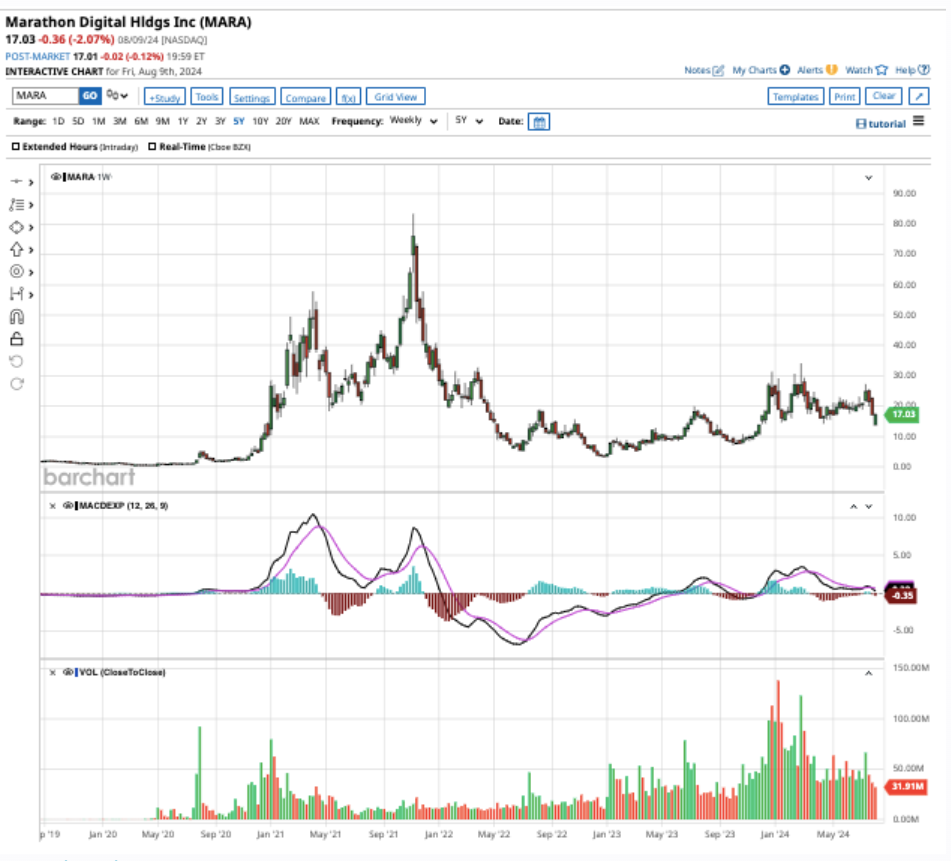Open Notes for MARA

(x=704, y=70)
